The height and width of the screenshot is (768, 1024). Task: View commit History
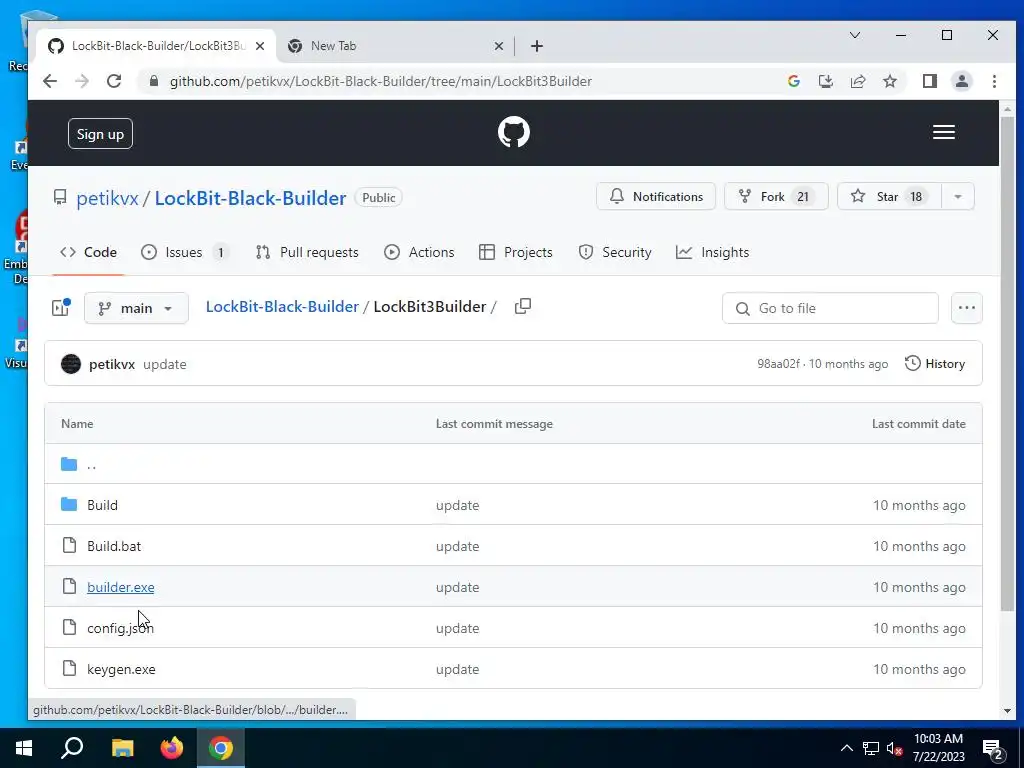click(935, 364)
